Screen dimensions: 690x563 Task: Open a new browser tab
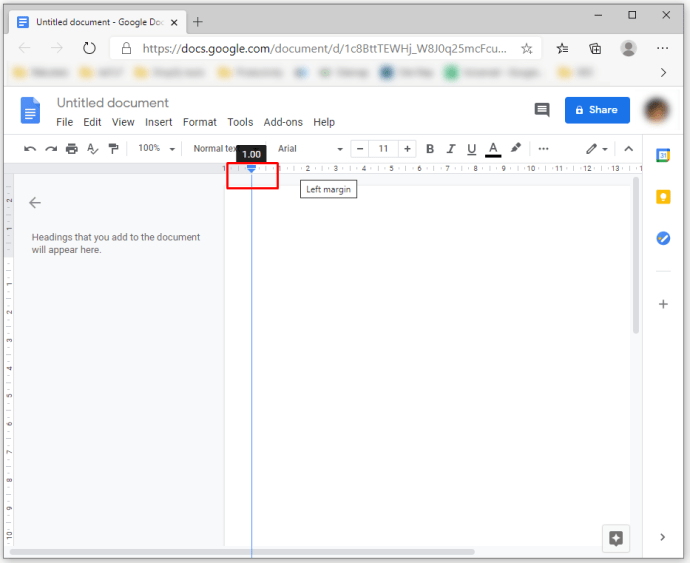pos(198,22)
